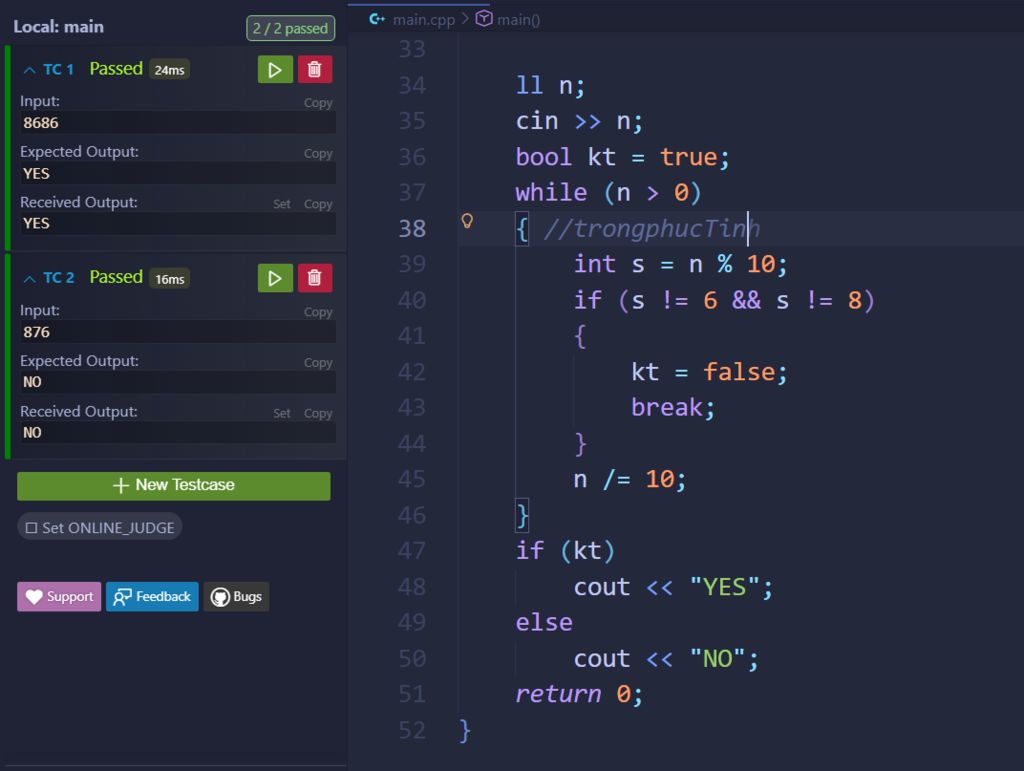Run test case TC 1
Image resolution: width=1024 pixels, height=771 pixels.
275,69
